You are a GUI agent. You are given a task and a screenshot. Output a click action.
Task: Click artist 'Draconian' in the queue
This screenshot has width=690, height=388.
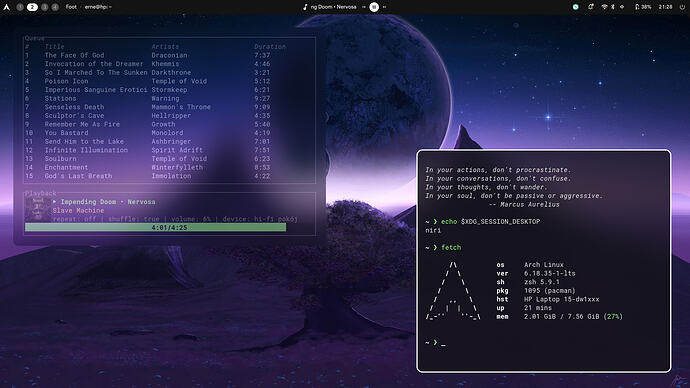click(169, 55)
